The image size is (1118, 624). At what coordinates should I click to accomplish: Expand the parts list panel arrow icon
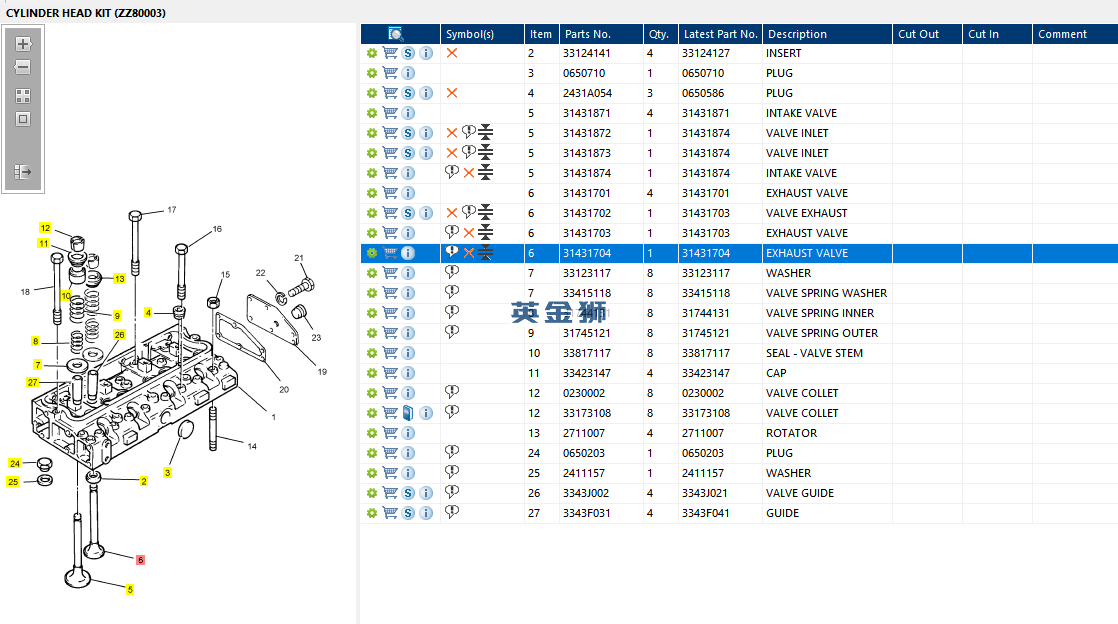pos(23,172)
